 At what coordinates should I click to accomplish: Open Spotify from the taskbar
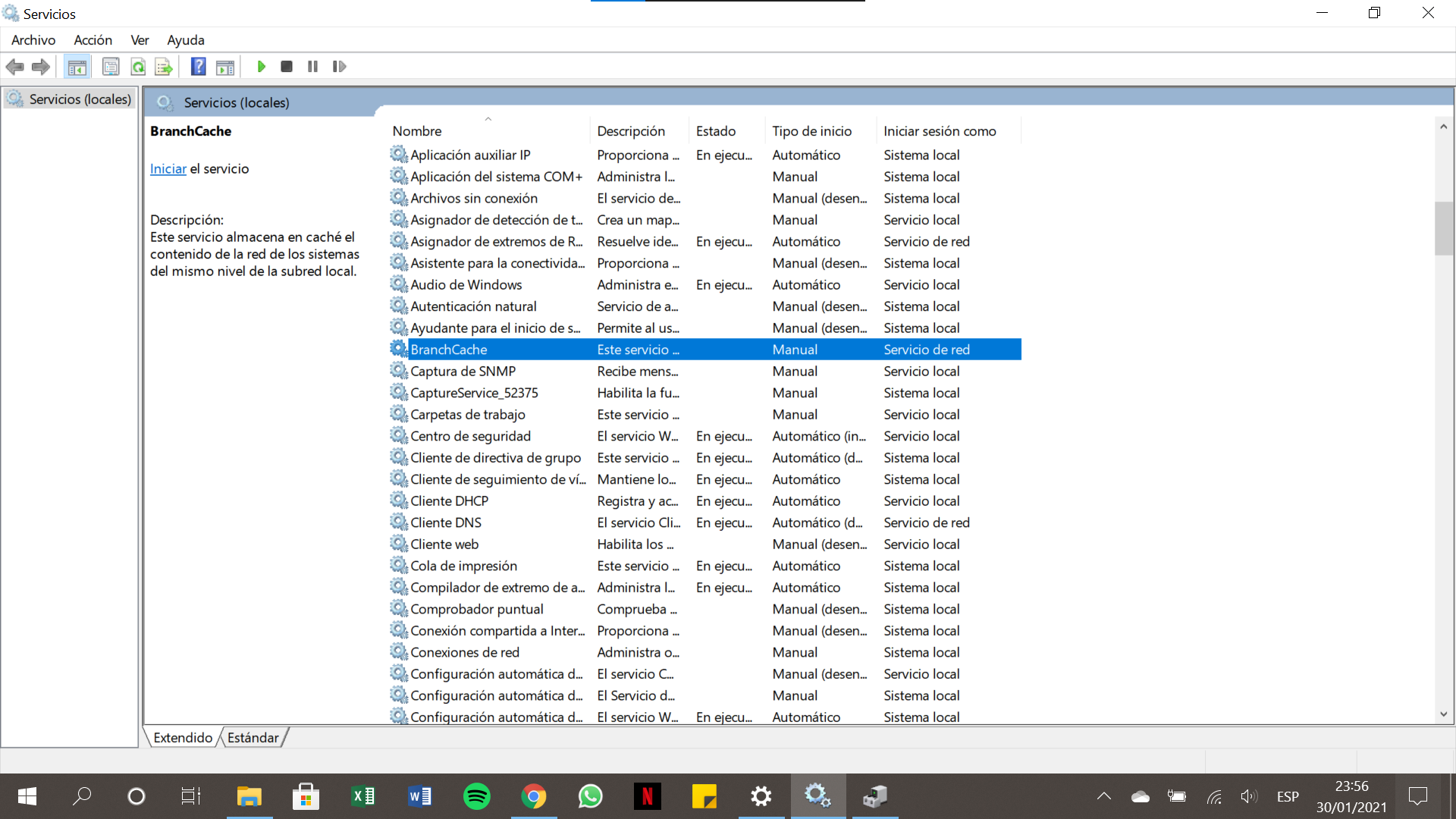click(x=476, y=796)
